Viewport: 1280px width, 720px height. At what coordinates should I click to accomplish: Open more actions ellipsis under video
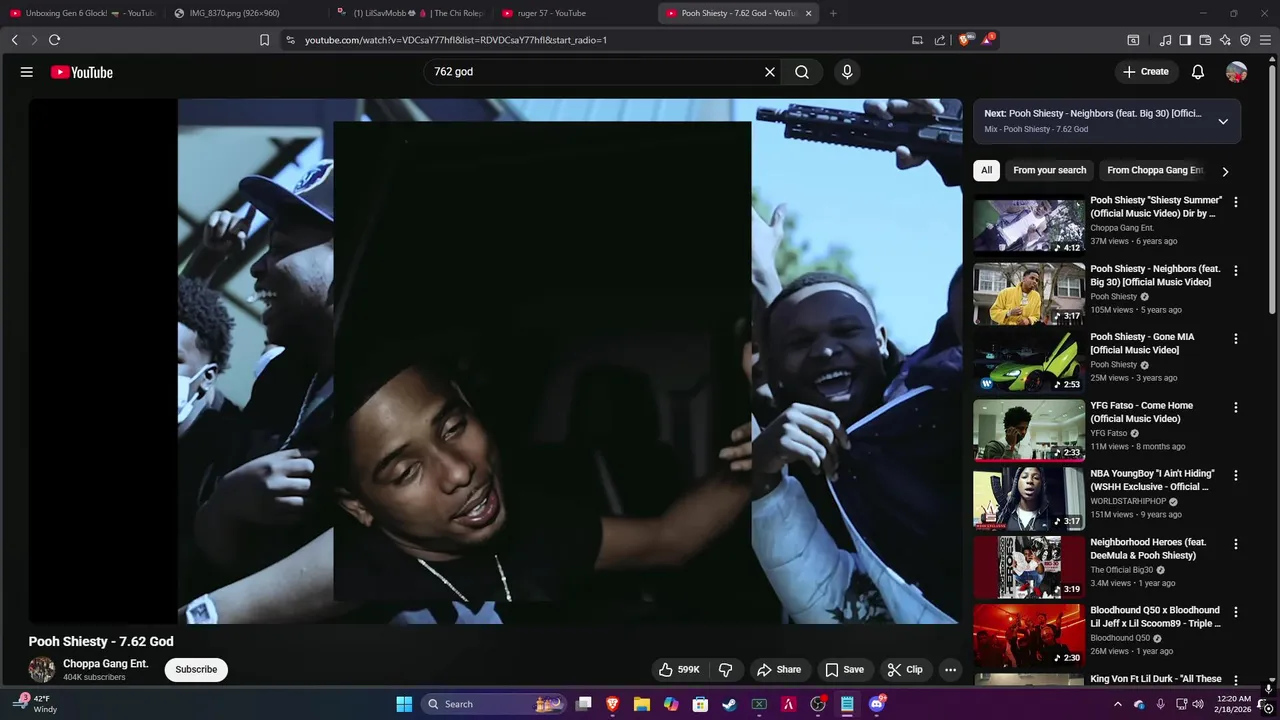click(x=951, y=670)
